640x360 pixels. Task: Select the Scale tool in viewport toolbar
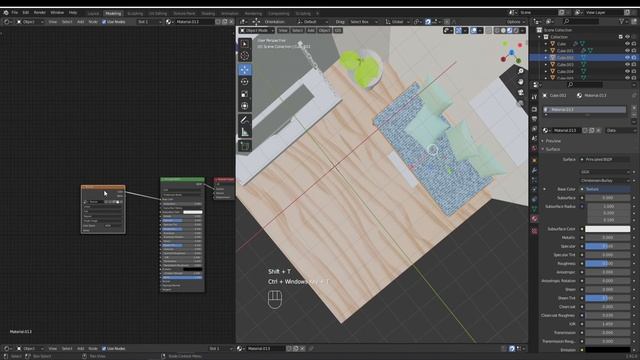tap(244, 94)
